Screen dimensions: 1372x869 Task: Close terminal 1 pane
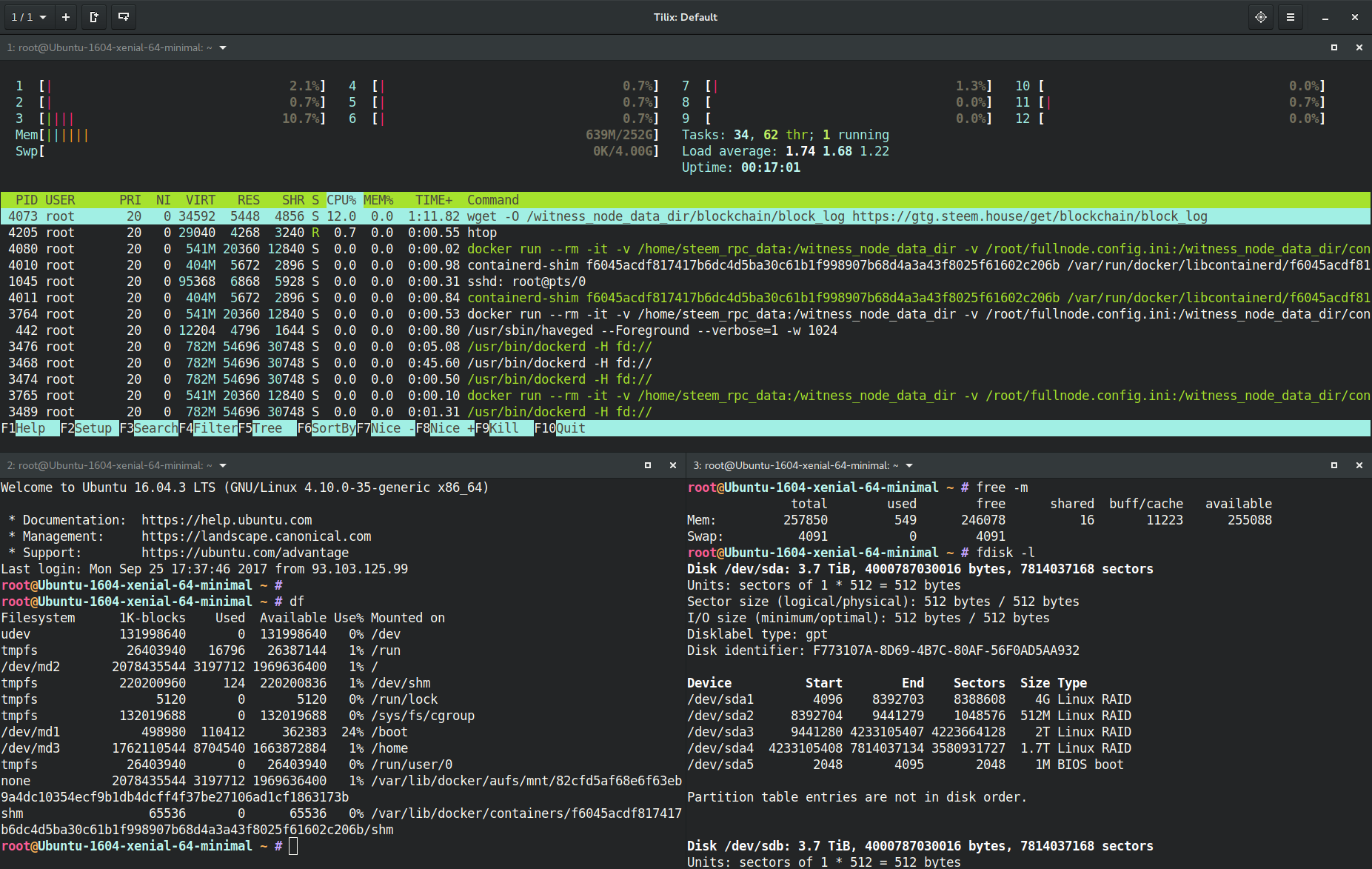coord(1359,47)
